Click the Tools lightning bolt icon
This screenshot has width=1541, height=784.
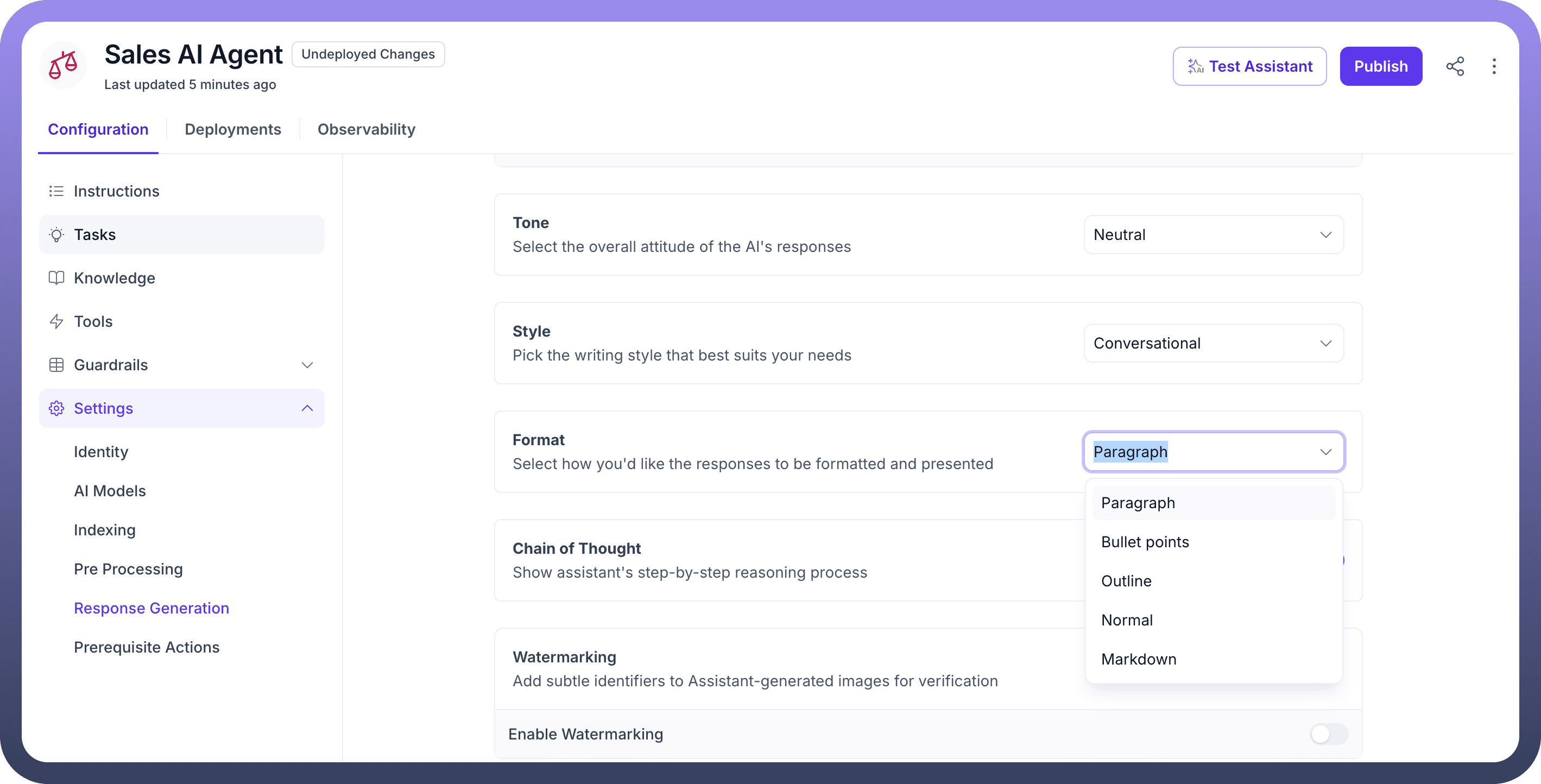pyautogui.click(x=56, y=322)
